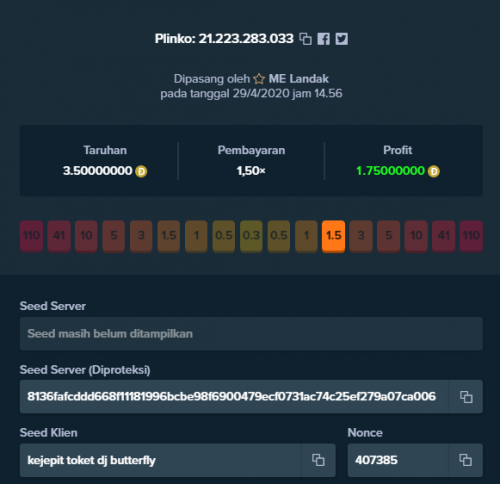Screen dimensions: 500x484
Task: Copy the Plinko bet ID icon
Action: (305, 39)
